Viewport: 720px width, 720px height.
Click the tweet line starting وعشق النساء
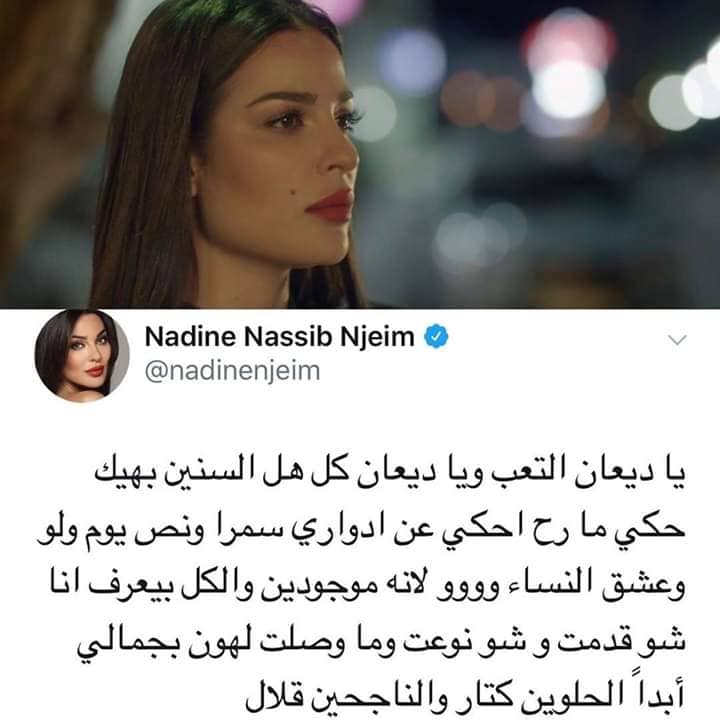[x=367, y=584]
